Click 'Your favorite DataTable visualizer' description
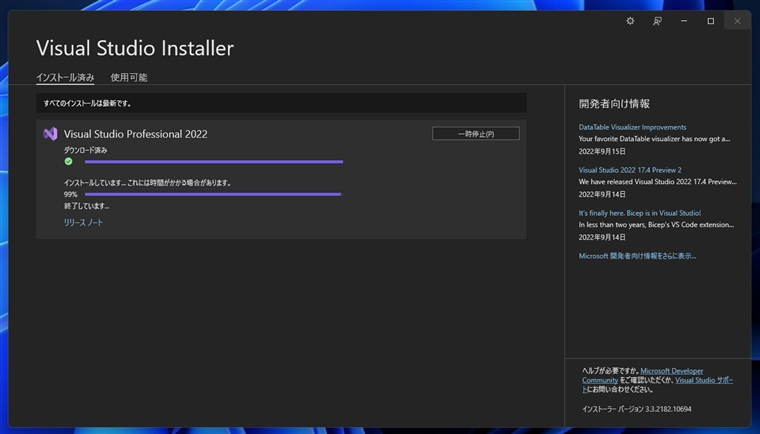 (654, 139)
